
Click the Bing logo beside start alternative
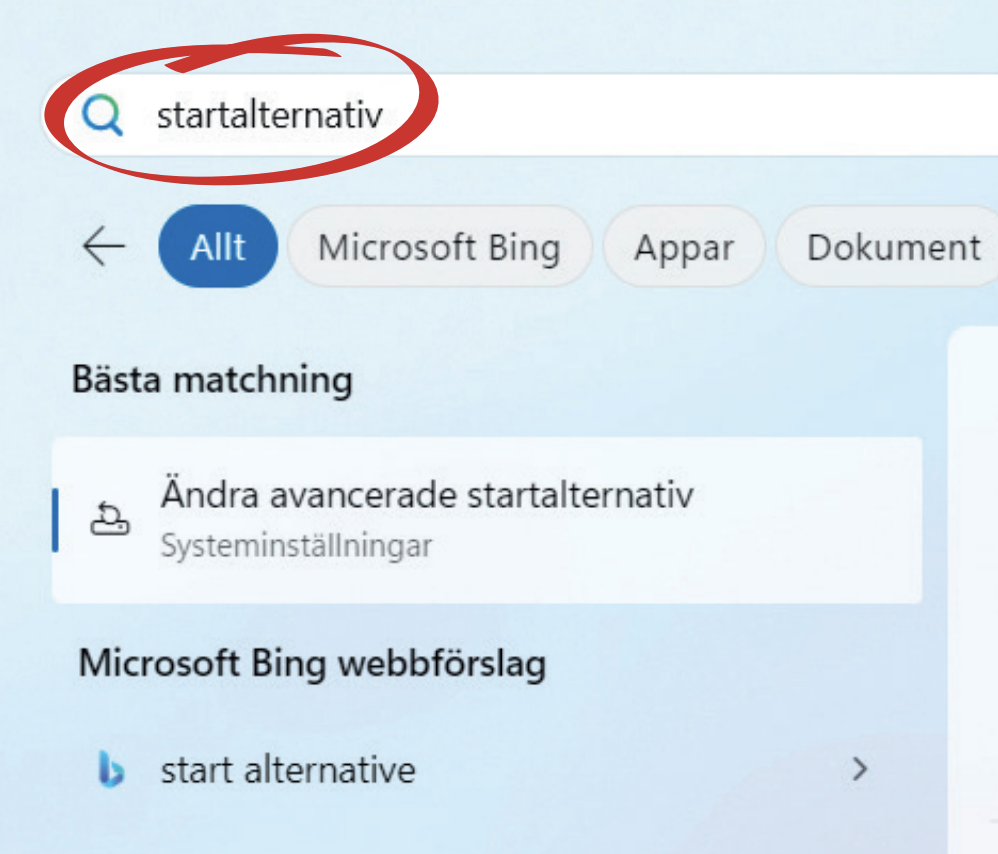click(x=111, y=769)
